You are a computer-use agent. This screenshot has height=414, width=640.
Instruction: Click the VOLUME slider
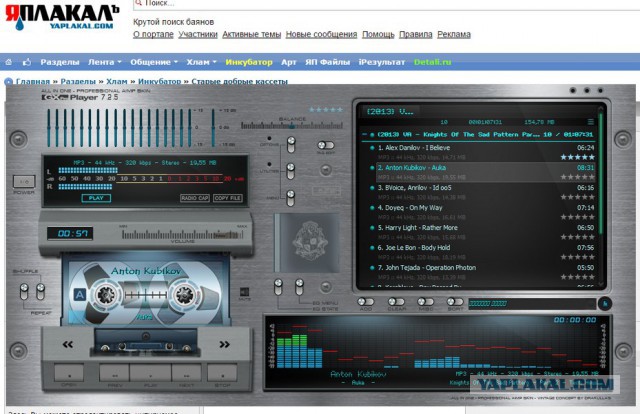pos(182,234)
